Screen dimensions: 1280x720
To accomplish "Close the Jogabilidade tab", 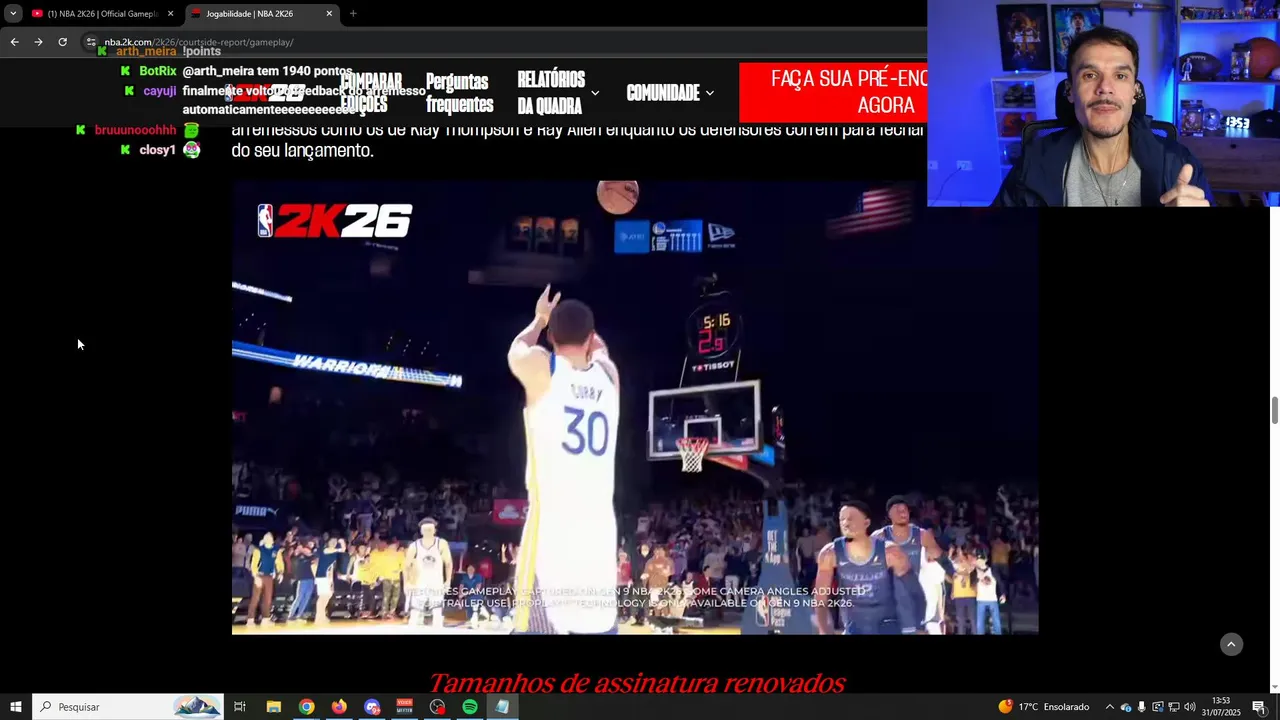I will (329, 14).
